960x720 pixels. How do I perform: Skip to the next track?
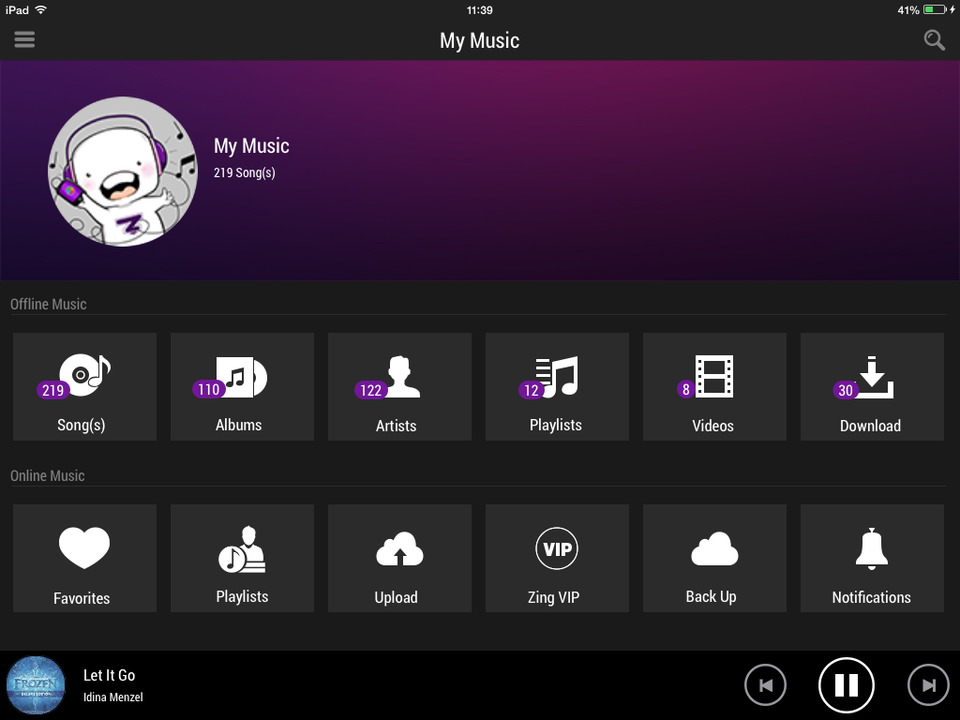point(928,685)
